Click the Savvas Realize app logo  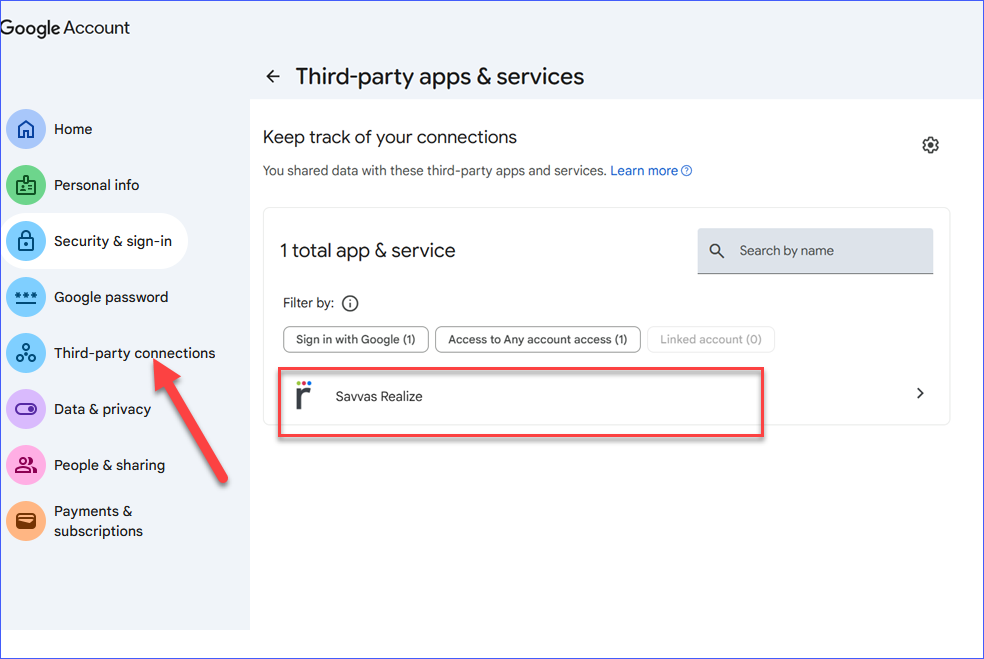[304, 395]
